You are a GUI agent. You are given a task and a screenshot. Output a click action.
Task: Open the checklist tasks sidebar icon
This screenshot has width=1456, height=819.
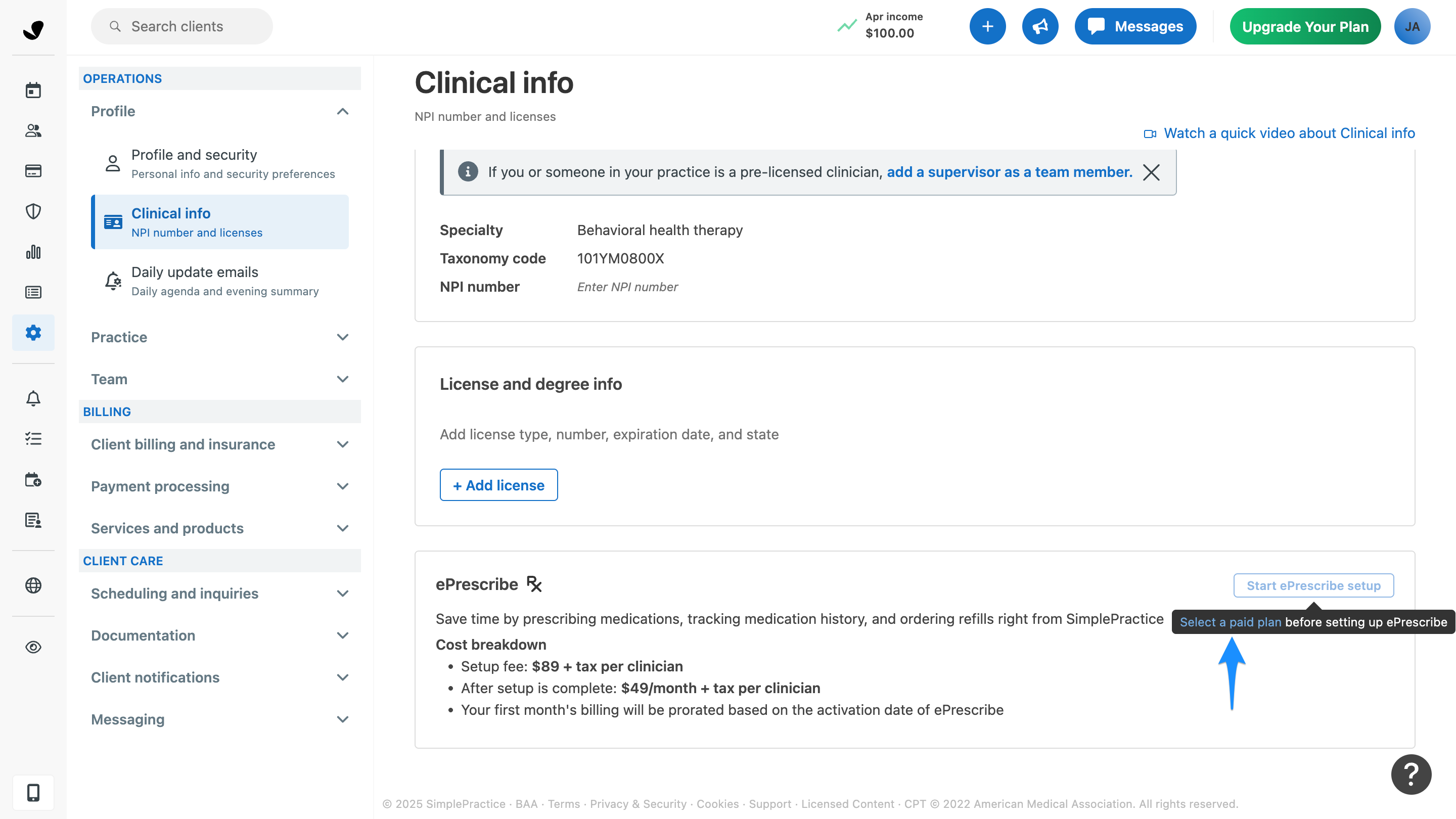tap(33, 439)
